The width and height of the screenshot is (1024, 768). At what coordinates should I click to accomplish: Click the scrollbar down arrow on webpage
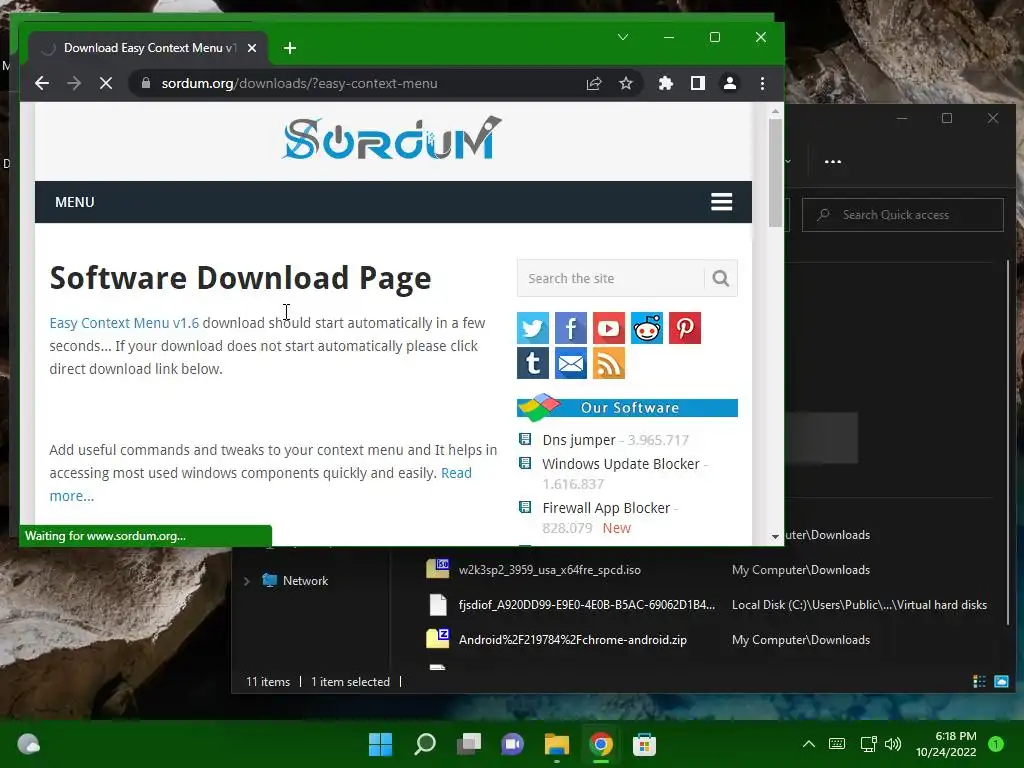click(775, 536)
